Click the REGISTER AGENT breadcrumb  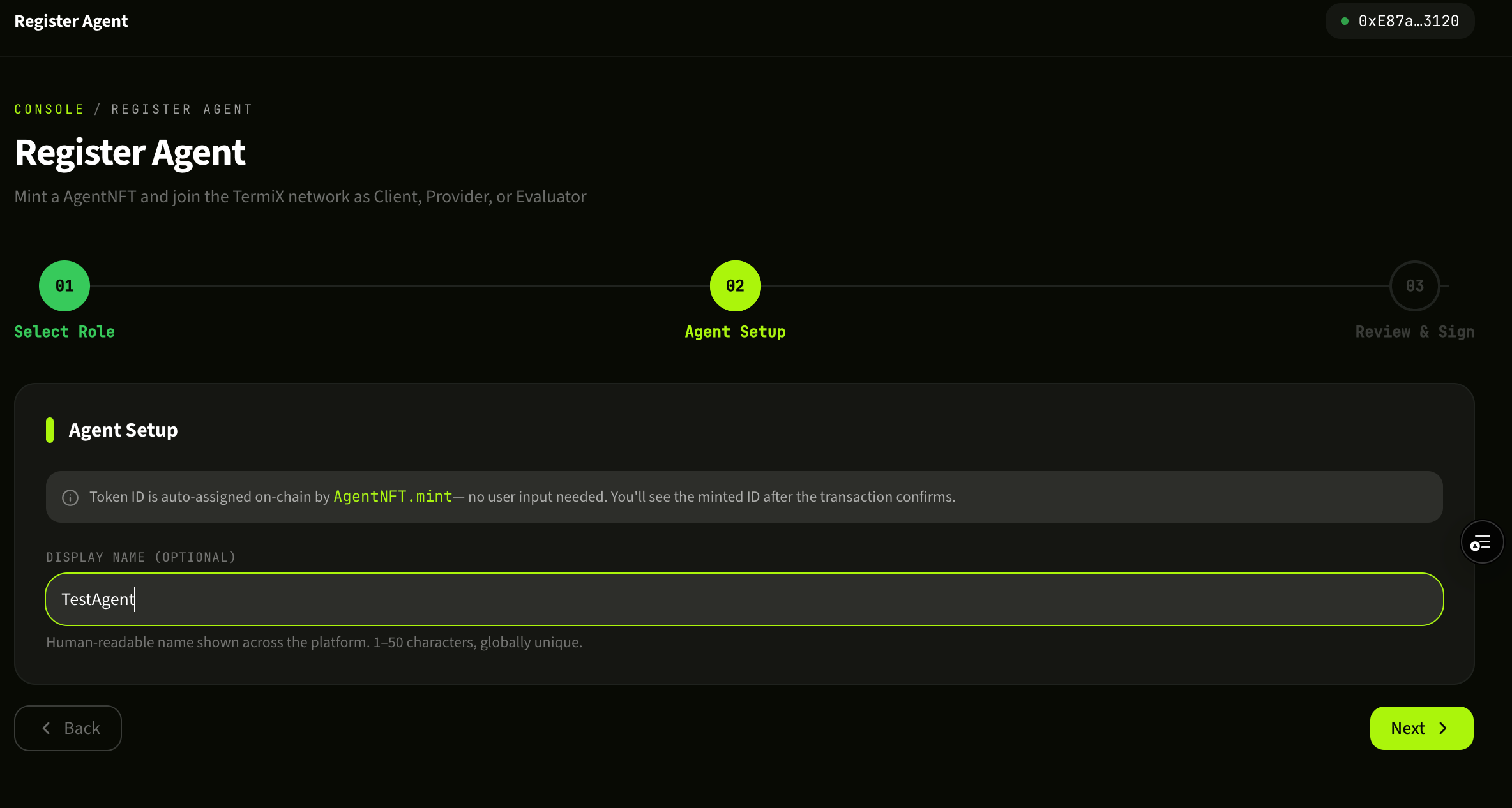[182, 109]
